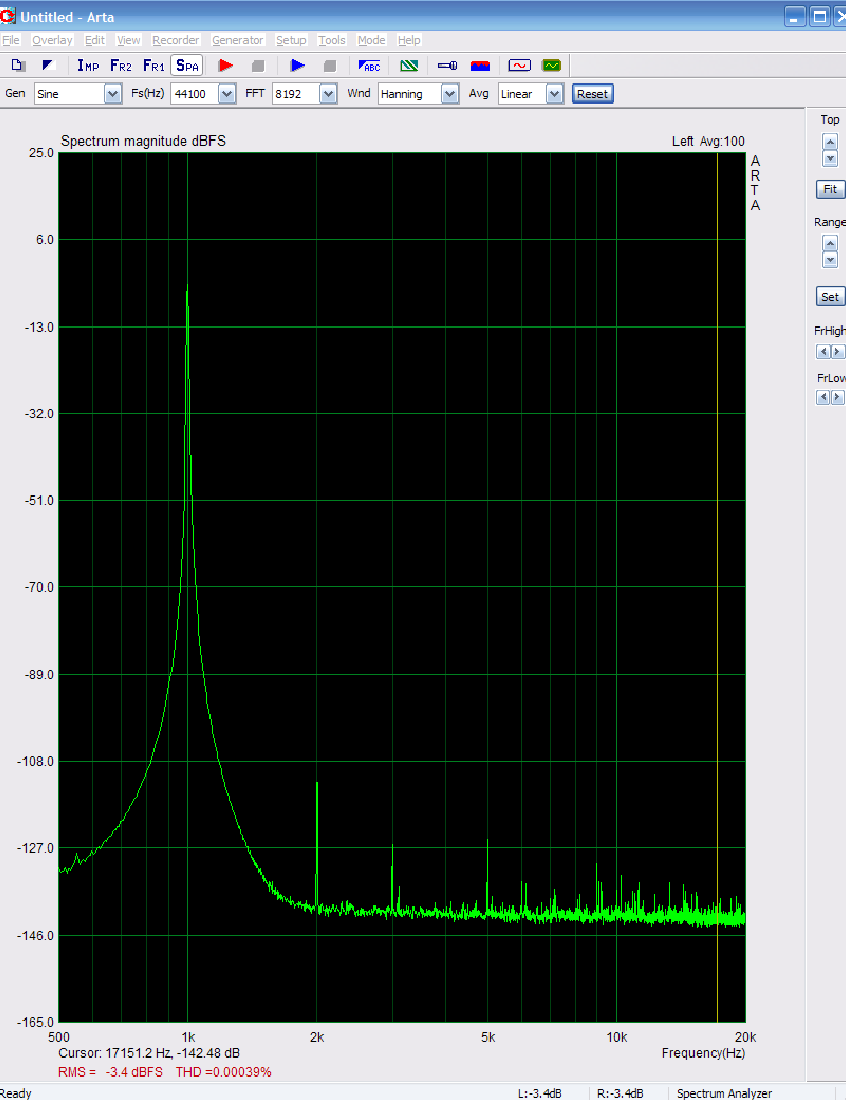Click the Reset averaging button
The height and width of the screenshot is (1100, 846).
pos(593,94)
